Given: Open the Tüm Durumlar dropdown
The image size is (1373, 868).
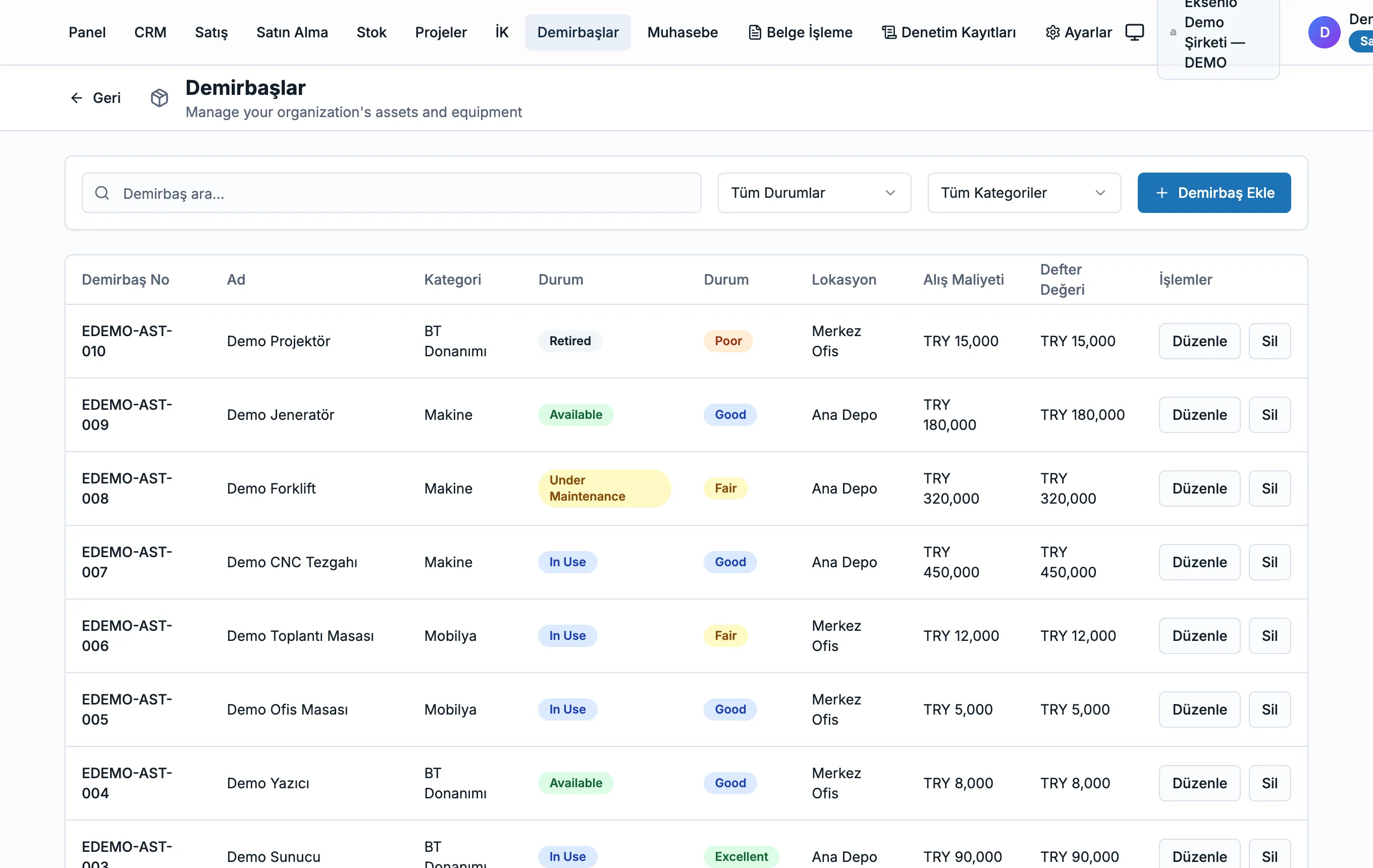Looking at the screenshot, I should (814, 193).
